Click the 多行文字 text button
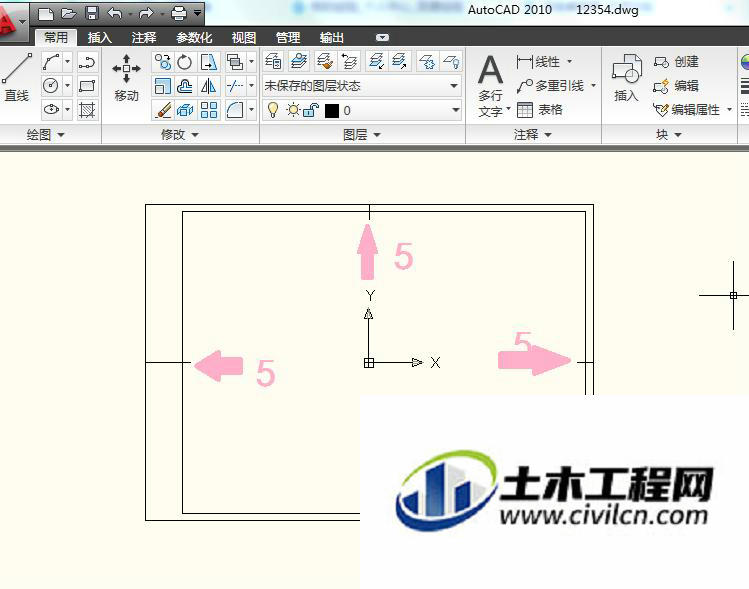Viewport: 749px width, 589px height. click(x=492, y=85)
